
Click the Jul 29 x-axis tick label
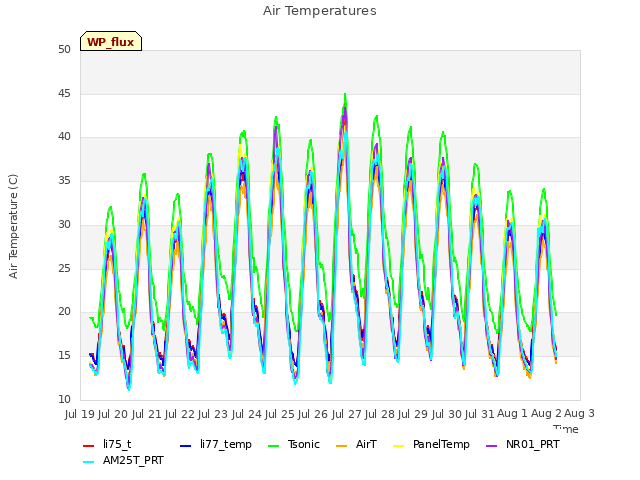[413, 414]
